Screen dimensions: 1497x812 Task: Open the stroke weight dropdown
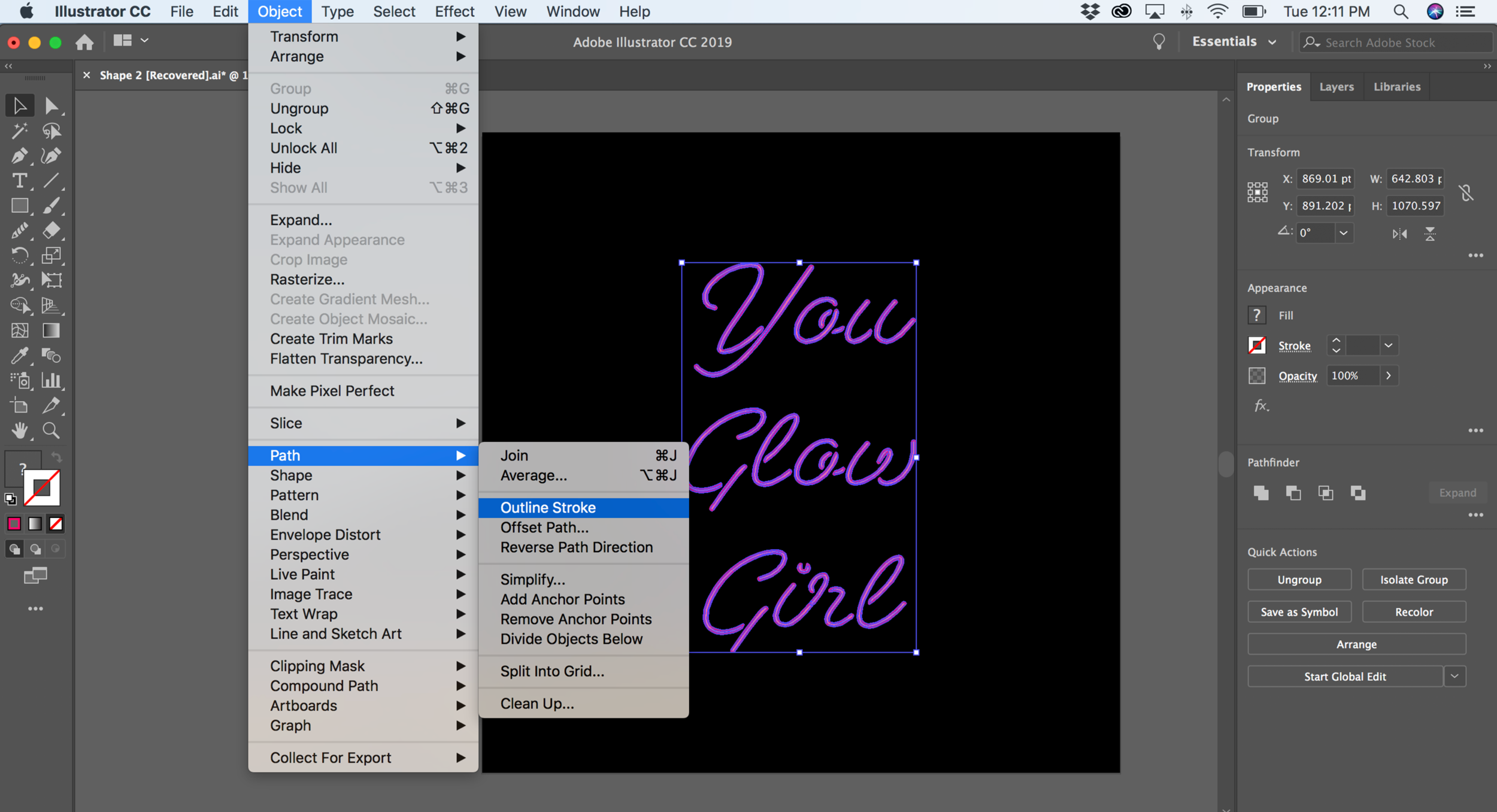pos(1388,346)
